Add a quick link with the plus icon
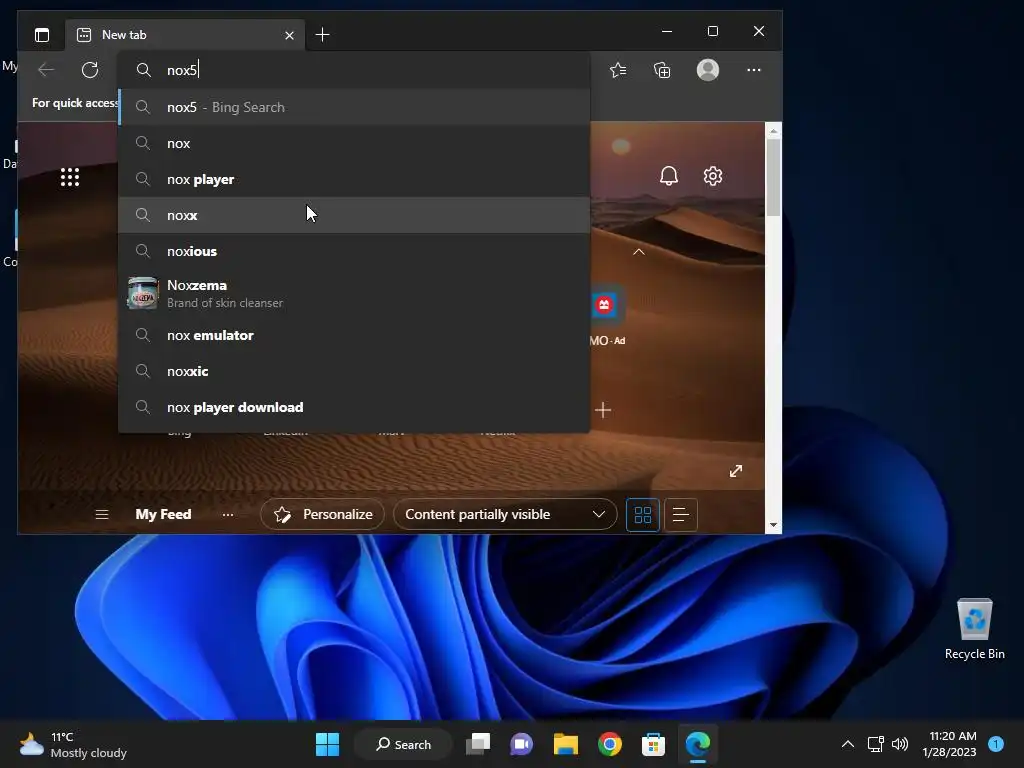The height and width of the screenshot is (768, 1024). pyautogui.click(x=603, y=410)
